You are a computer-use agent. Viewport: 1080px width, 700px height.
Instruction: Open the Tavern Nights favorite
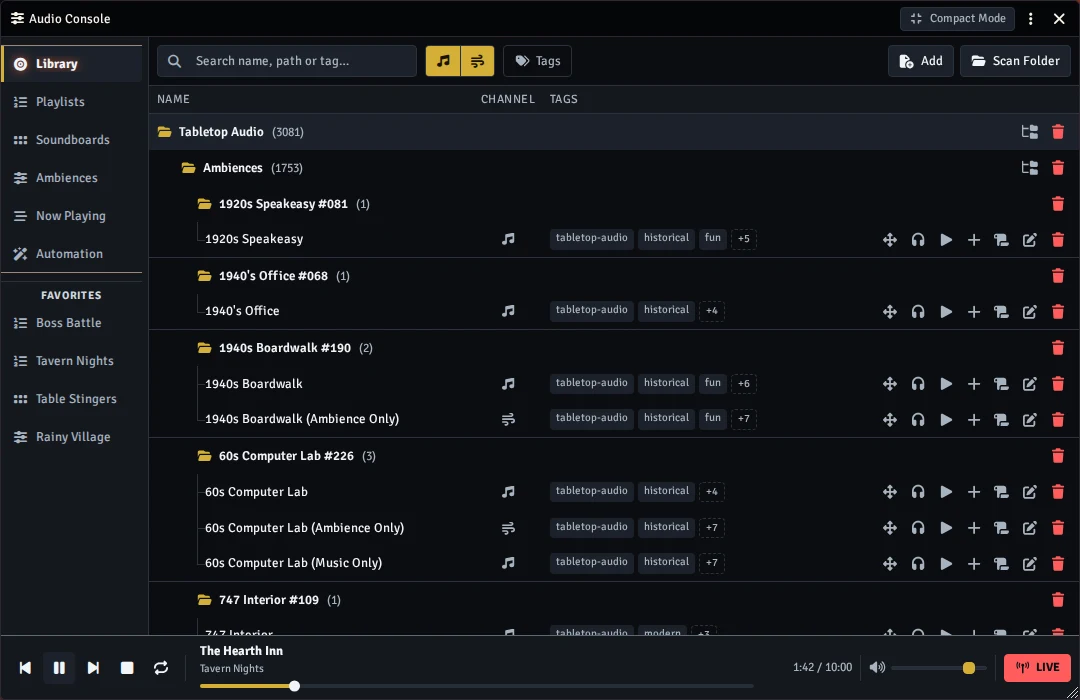(72, 361)
